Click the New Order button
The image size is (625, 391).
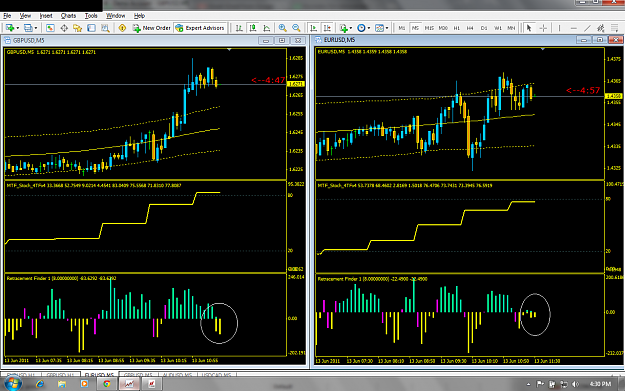tap(151, 28)
